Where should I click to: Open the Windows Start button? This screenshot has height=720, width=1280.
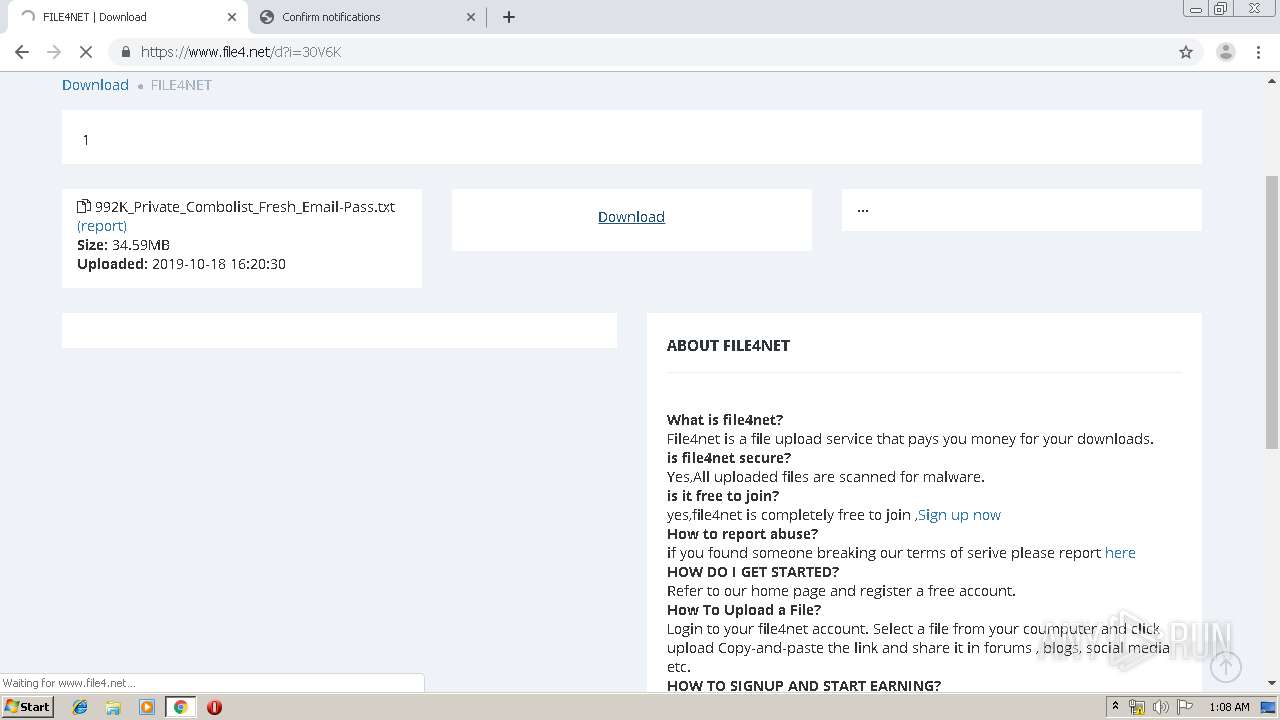click(28, 707)
